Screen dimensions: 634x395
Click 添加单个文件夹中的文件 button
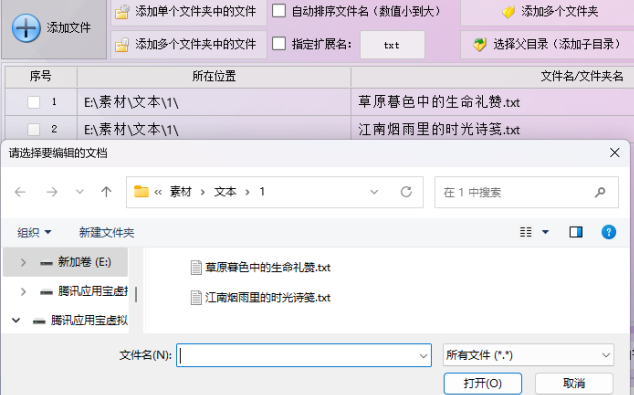[188, 12]
